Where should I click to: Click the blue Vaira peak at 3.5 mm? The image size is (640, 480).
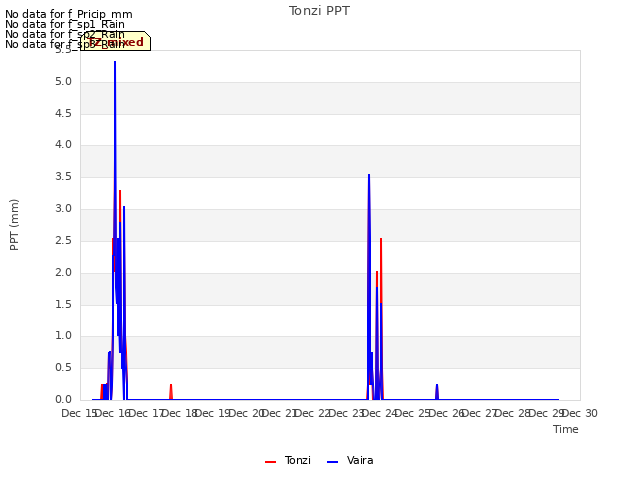coord(369,176)
